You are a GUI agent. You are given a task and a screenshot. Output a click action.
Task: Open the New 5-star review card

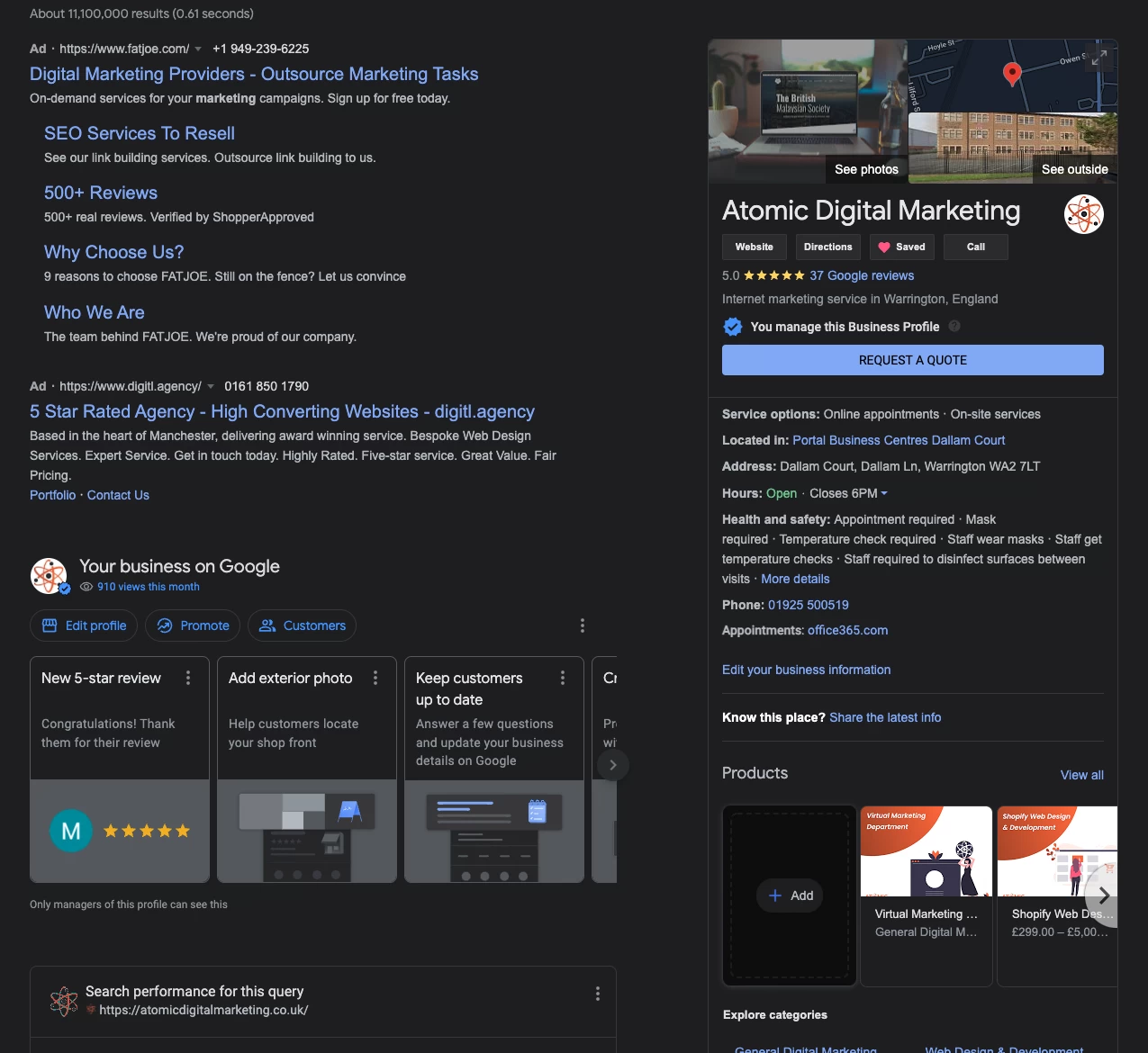(120, 769)
